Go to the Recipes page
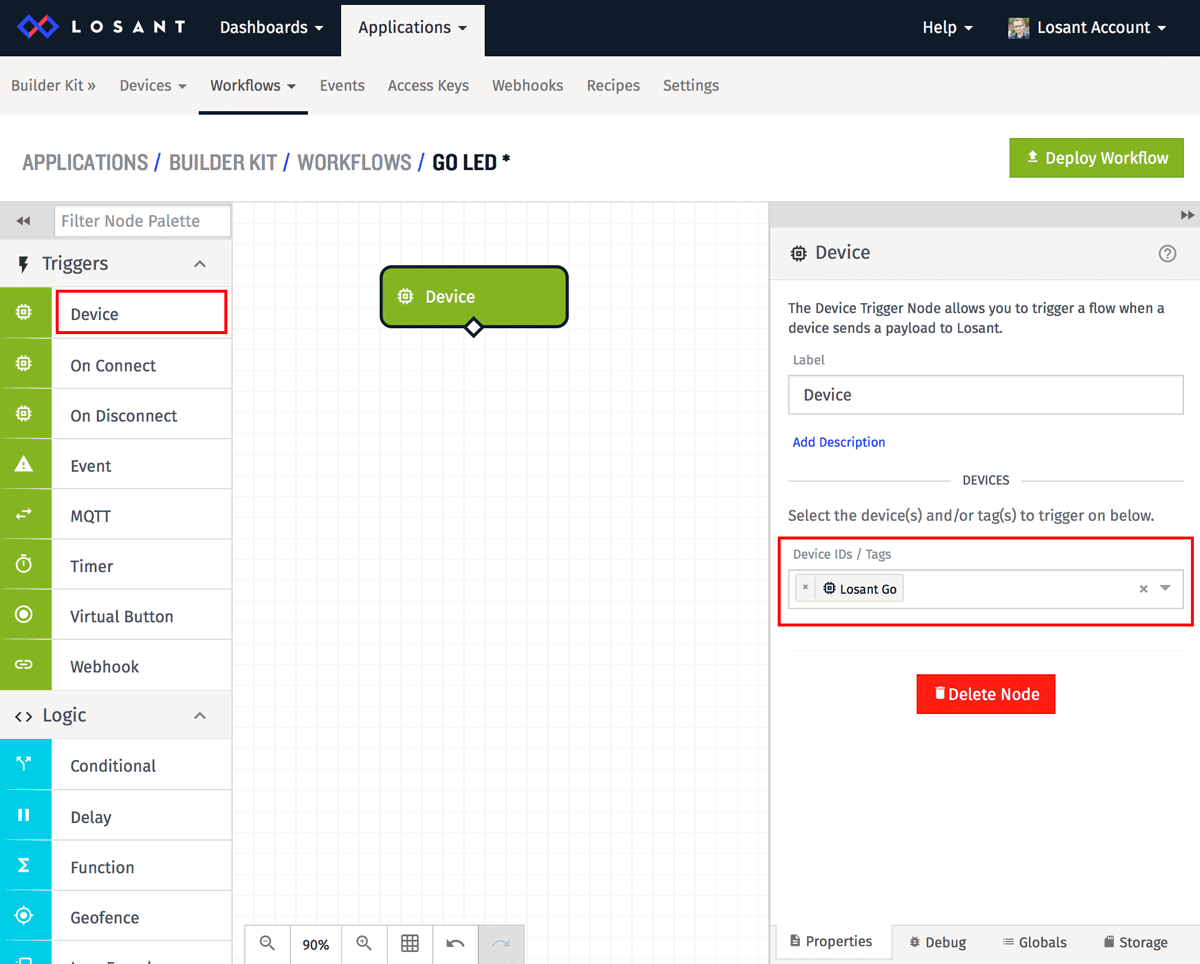The image size is (1200, 964). click(x=613, y=85)
